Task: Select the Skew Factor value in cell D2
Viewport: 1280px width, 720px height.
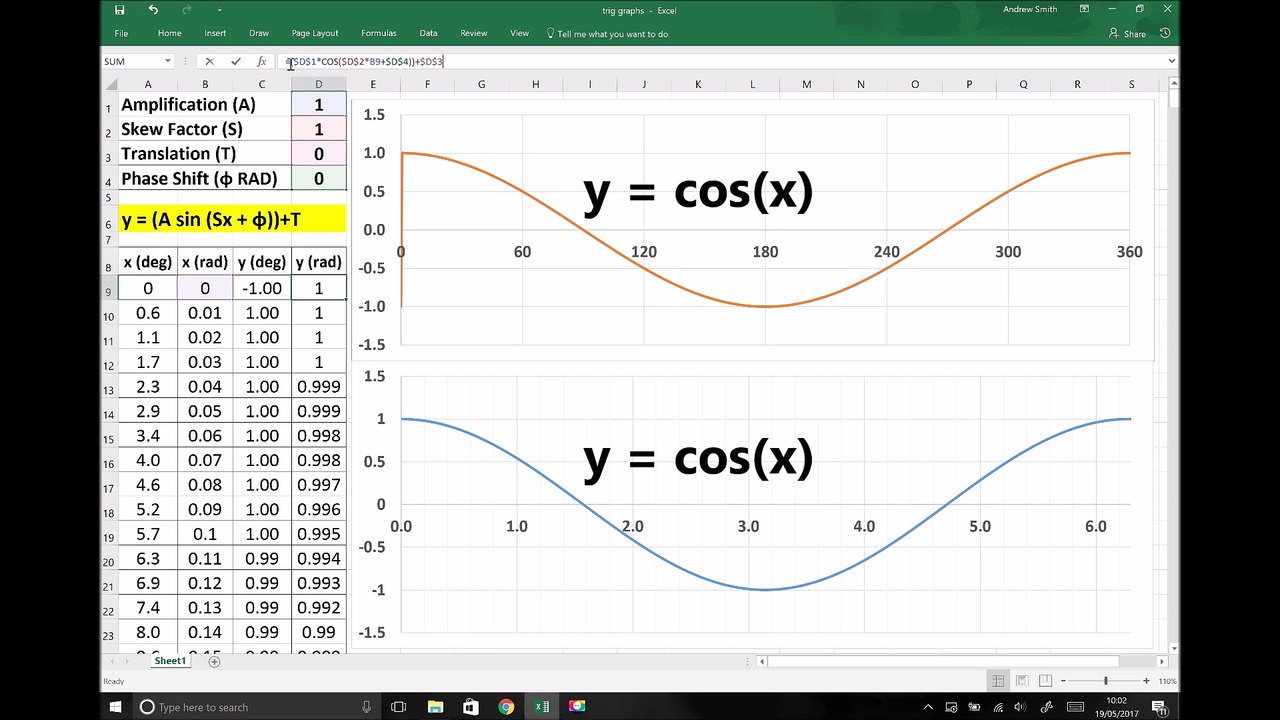Action: (319, 129)
